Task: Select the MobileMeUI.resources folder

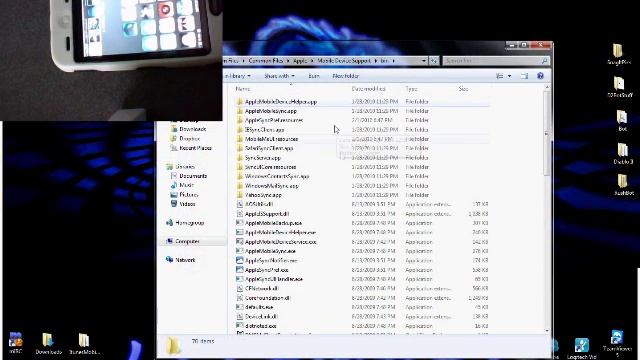Action: coord(271,139)
